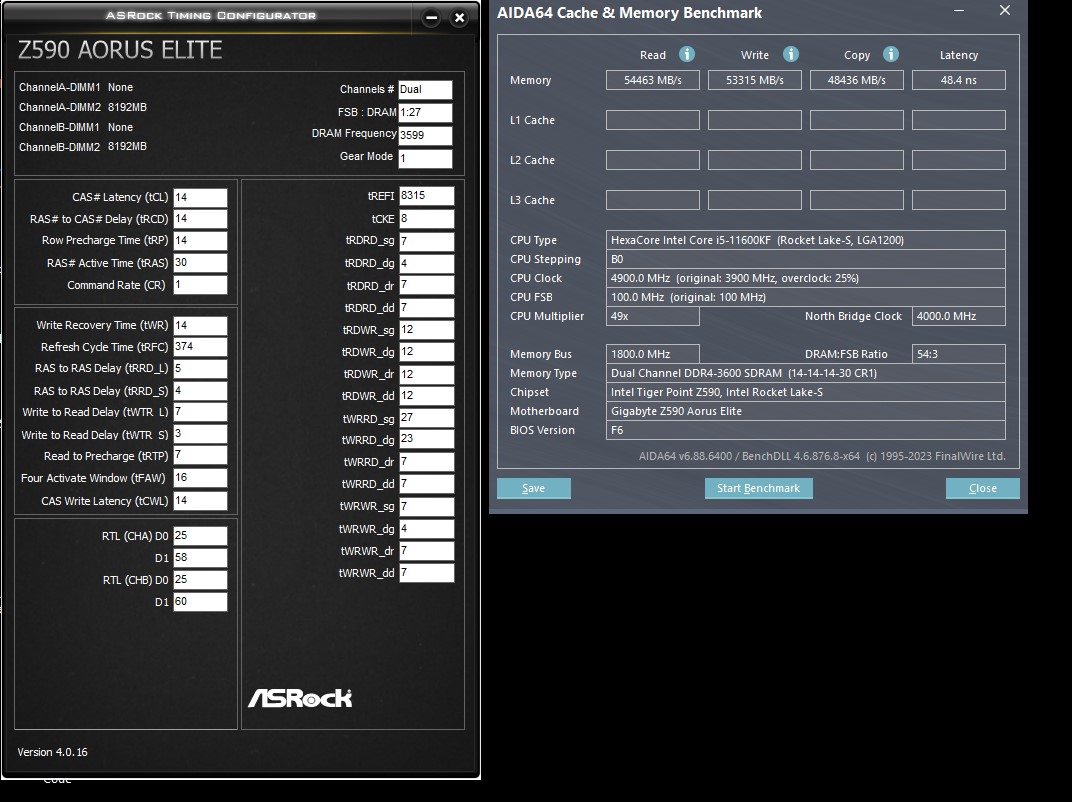Select the tRCD value field
The image size is (1072, 802).
[200, 219]
